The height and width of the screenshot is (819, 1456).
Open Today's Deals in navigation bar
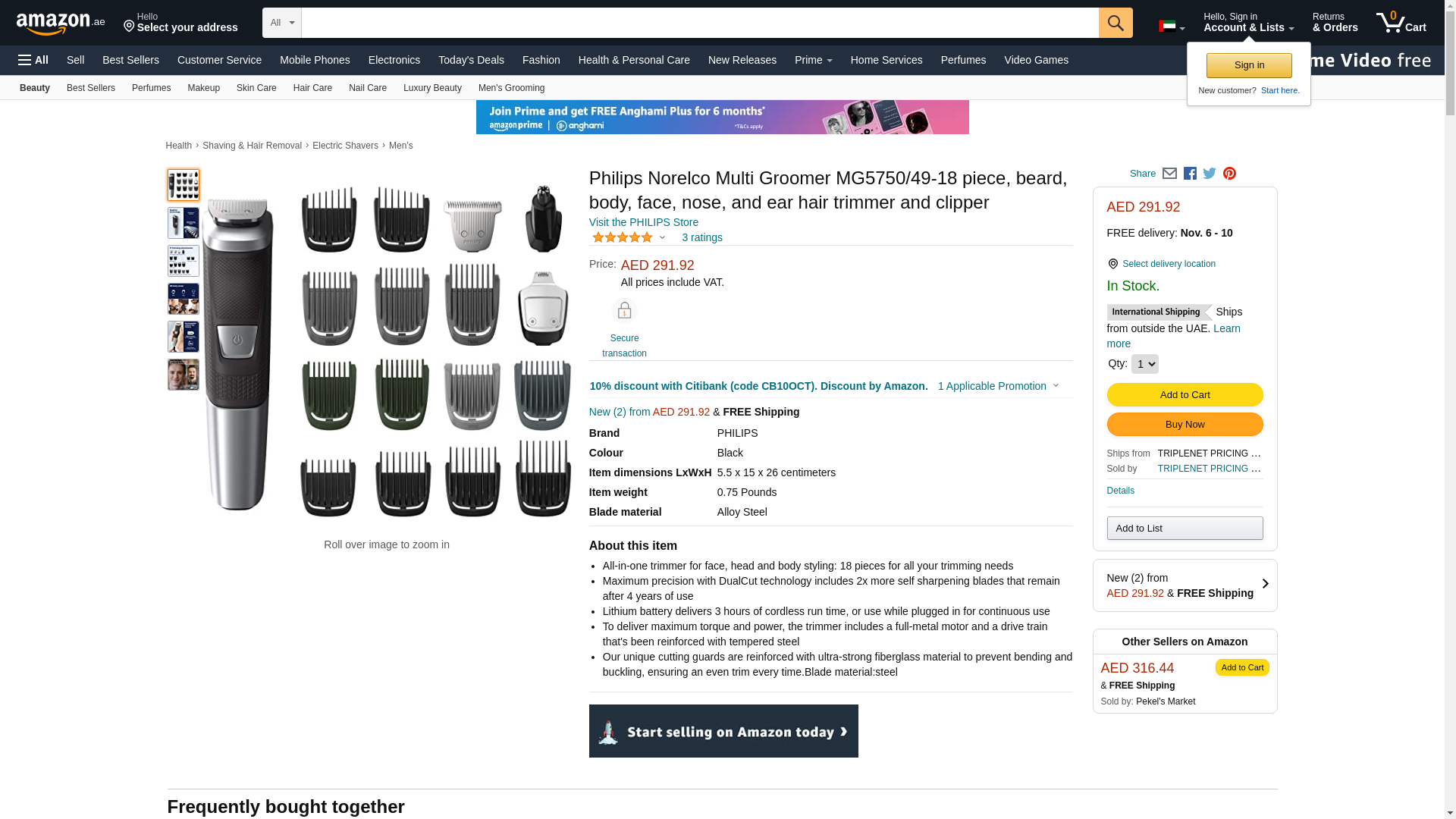click(x=471, y=60)
